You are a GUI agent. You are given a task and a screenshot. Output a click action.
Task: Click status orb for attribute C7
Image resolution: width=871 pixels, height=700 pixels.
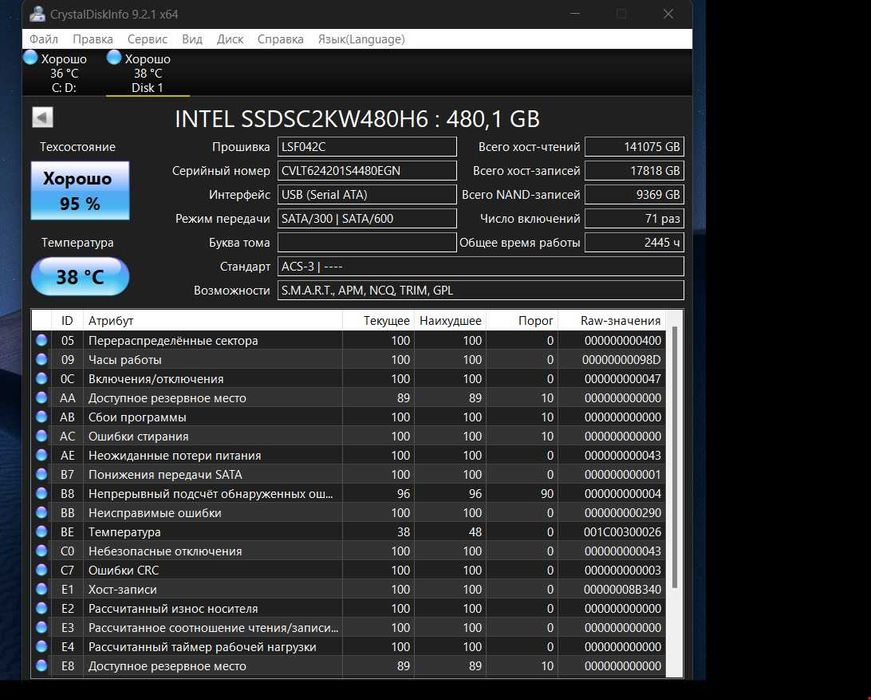tap(42, 570)
